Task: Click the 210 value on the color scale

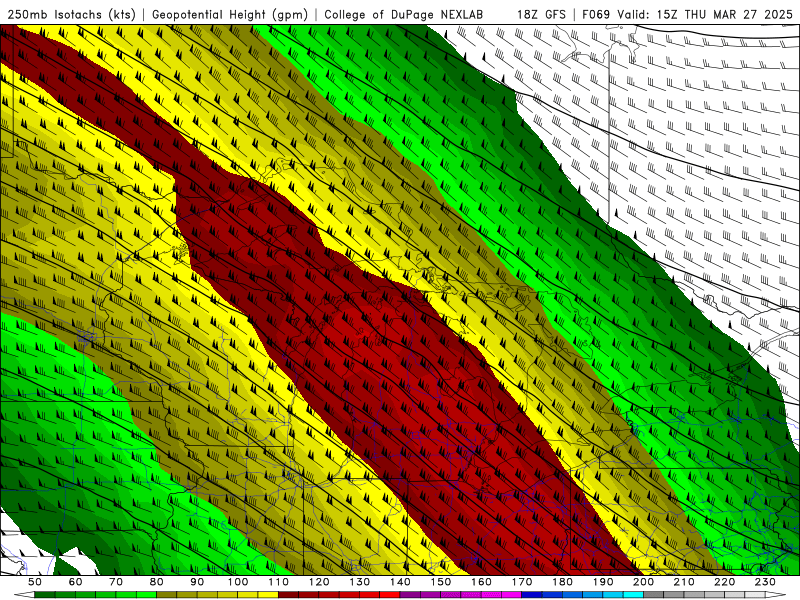Action: tap(684, 582)
